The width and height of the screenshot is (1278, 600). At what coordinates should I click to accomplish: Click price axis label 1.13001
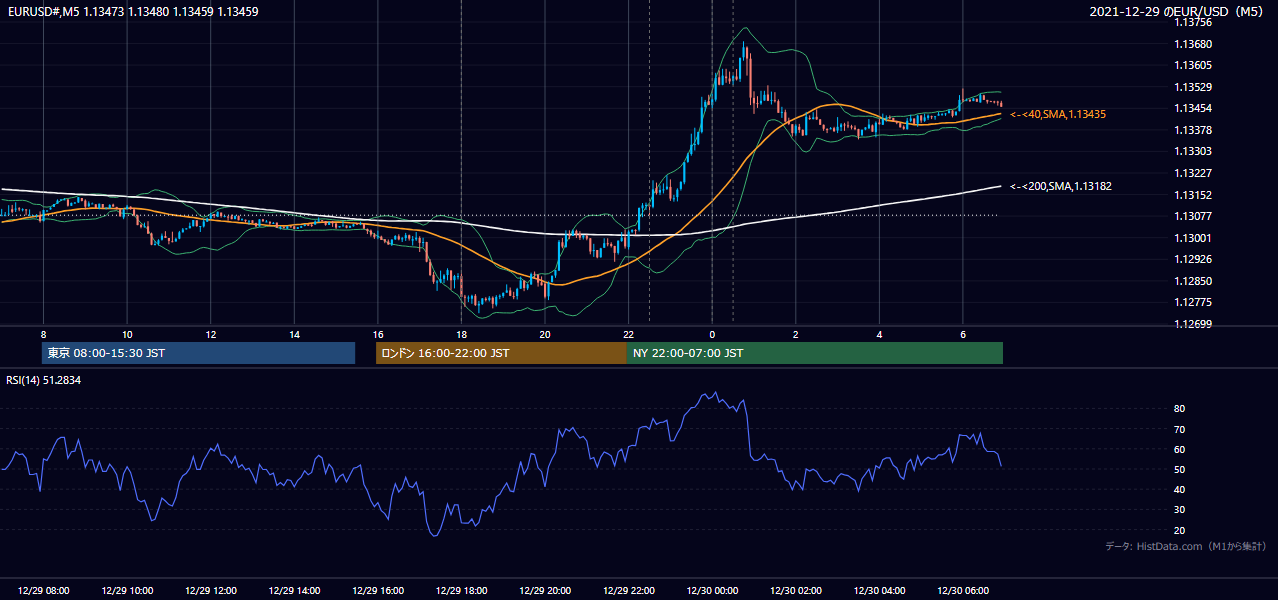tap(1192, 238)
